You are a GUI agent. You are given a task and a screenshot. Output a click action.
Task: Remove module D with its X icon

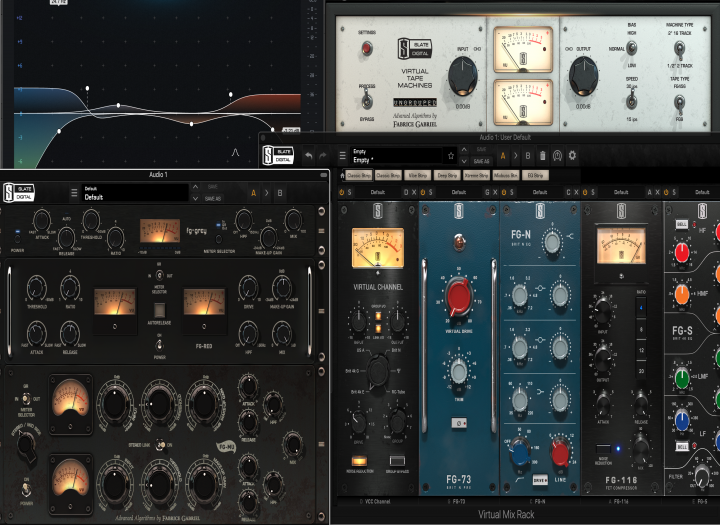coord(414,192)
